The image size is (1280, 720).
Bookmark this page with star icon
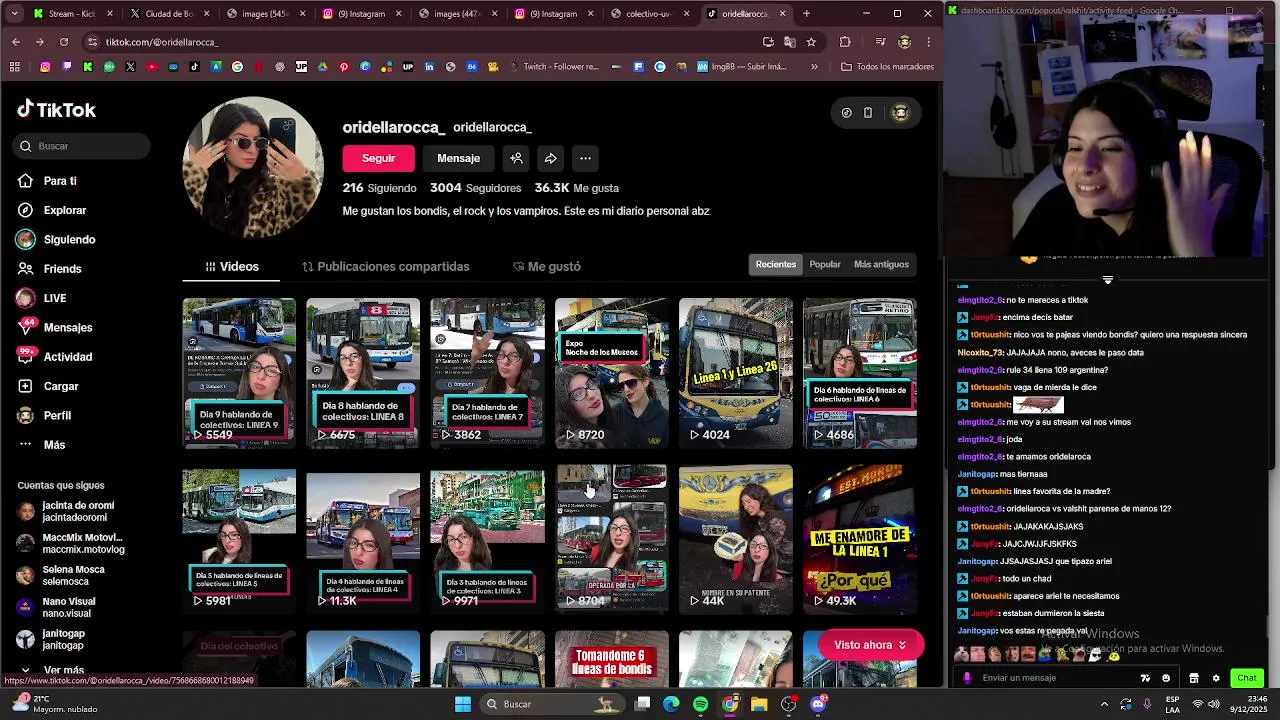pyautogui.click(x=811, y=42)
